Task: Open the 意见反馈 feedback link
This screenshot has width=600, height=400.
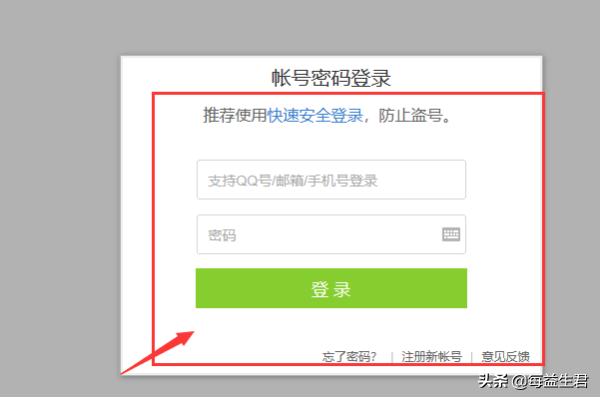Action: click(x=505, y=357)
